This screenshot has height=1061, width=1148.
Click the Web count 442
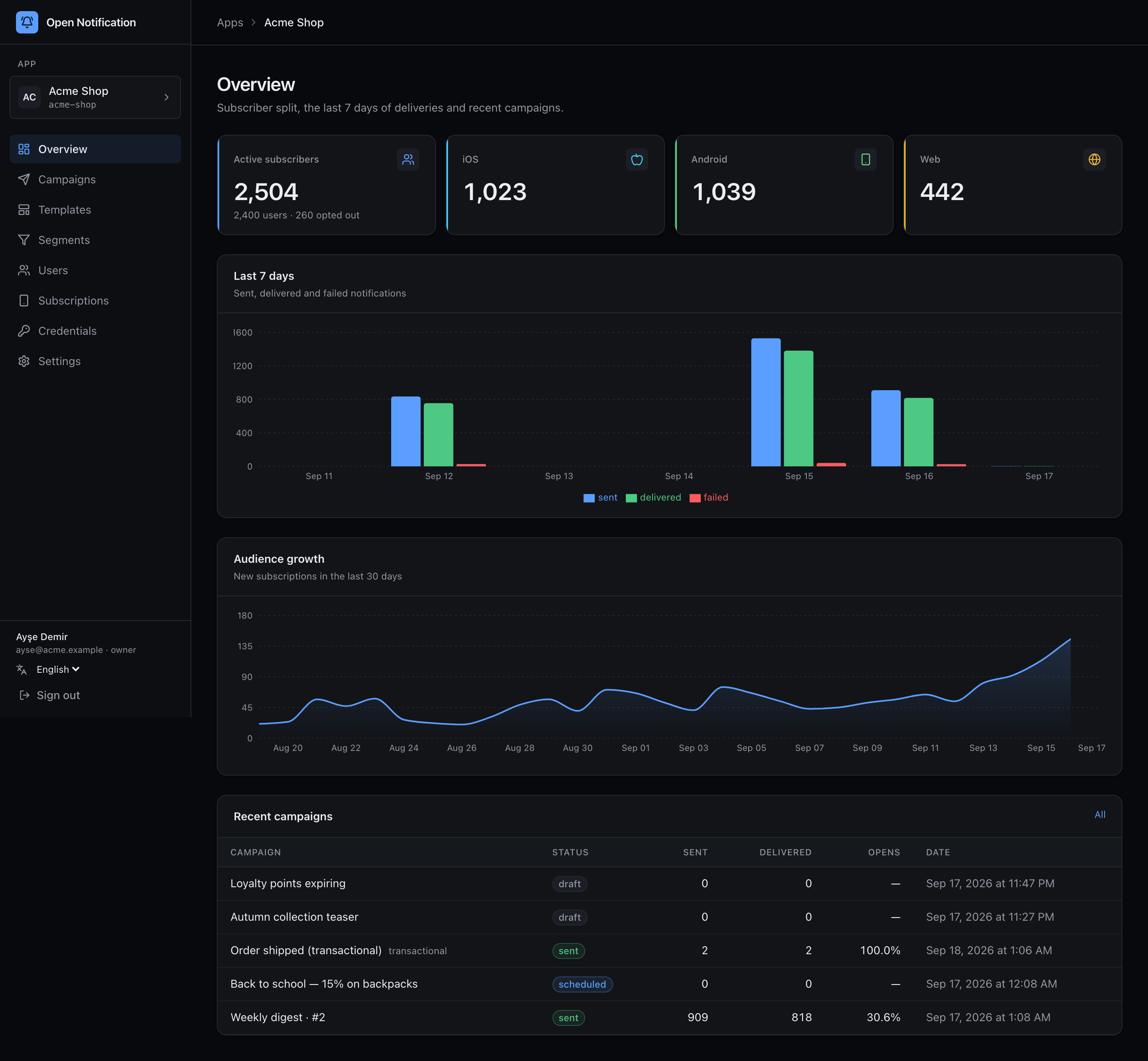(942, 192)
